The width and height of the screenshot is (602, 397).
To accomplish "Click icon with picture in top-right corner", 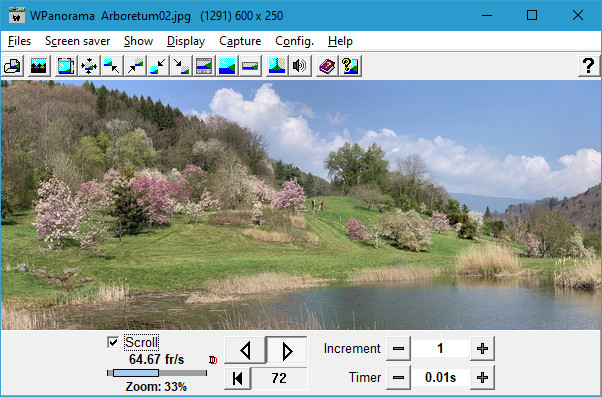I will tap(135, 66).
